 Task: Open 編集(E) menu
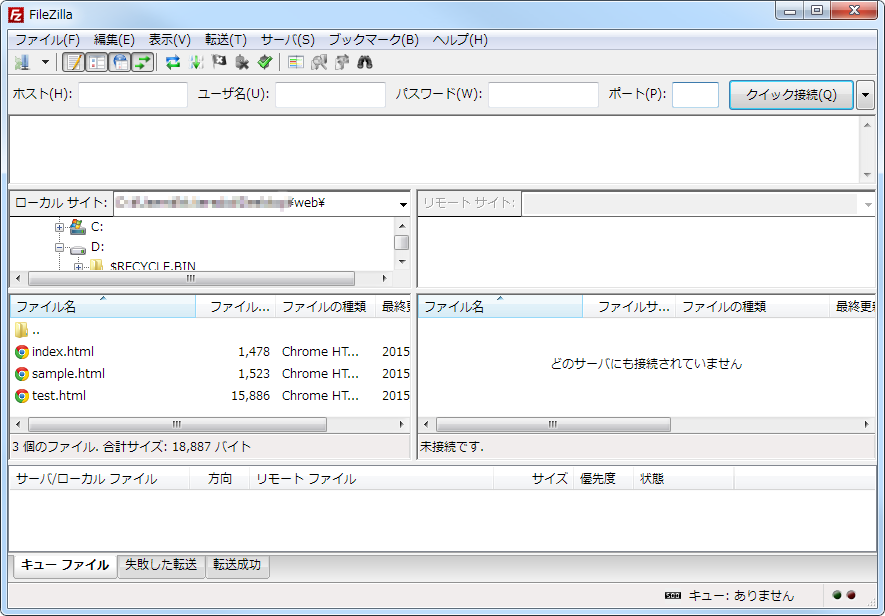tap(114, 40)
